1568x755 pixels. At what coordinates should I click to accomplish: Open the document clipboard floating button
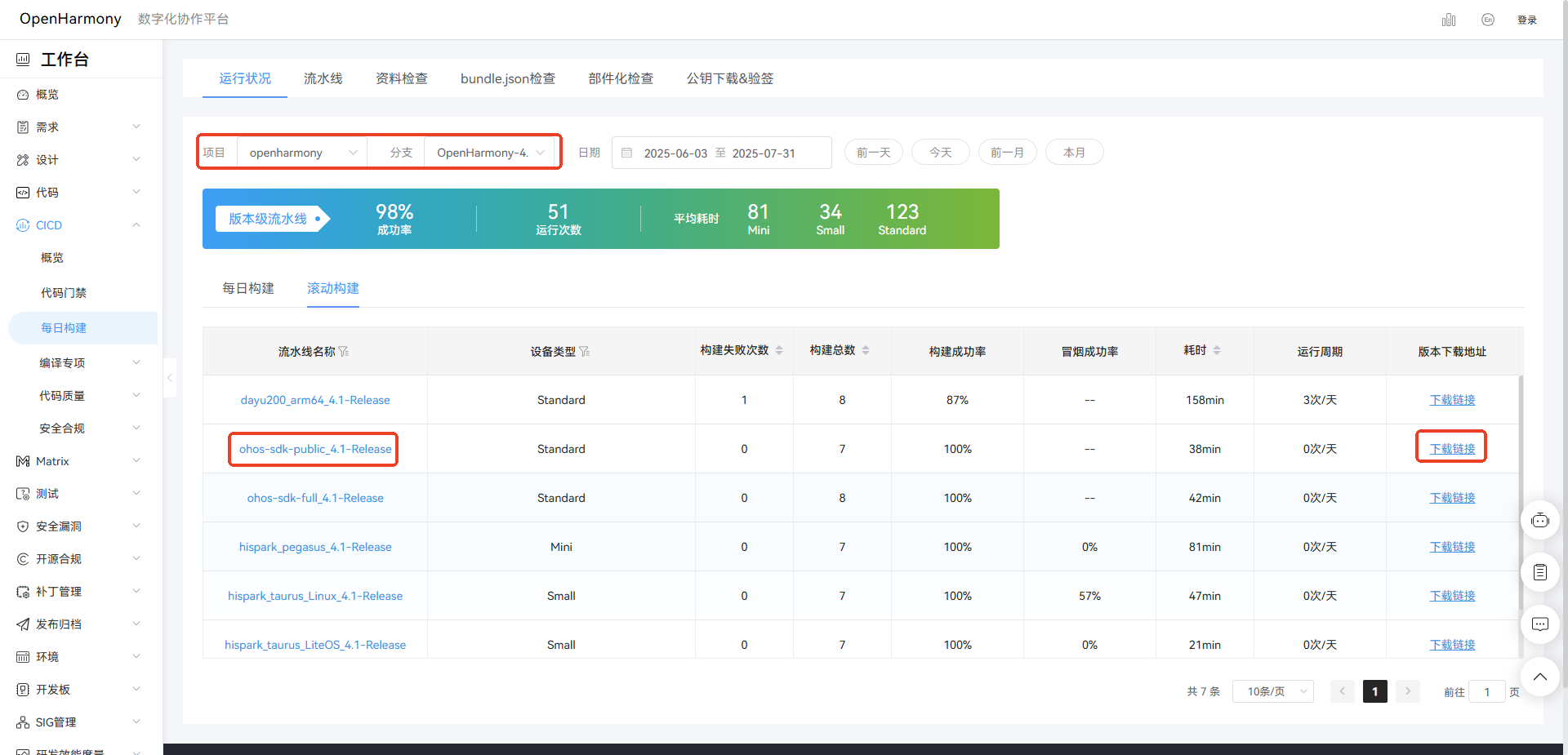click(x=1540, y=572)
